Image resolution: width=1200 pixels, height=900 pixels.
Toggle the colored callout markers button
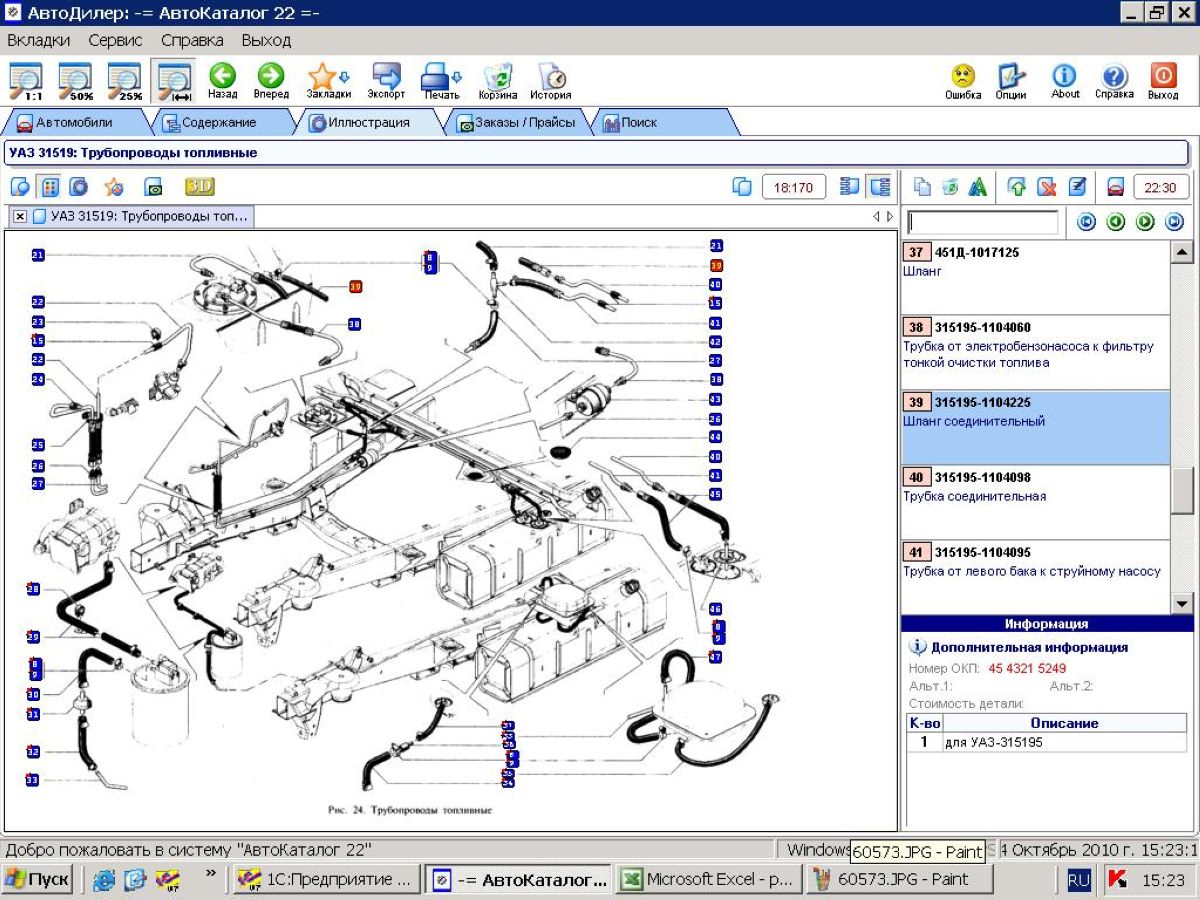pos(49,187)
